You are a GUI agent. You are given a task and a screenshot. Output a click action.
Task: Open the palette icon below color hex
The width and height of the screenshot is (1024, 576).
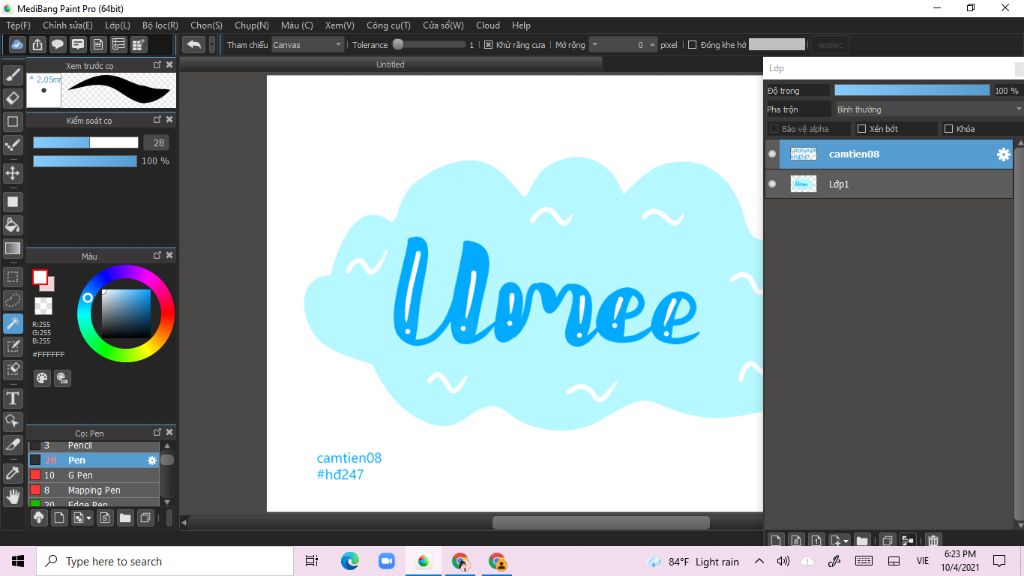coord(42,378)
